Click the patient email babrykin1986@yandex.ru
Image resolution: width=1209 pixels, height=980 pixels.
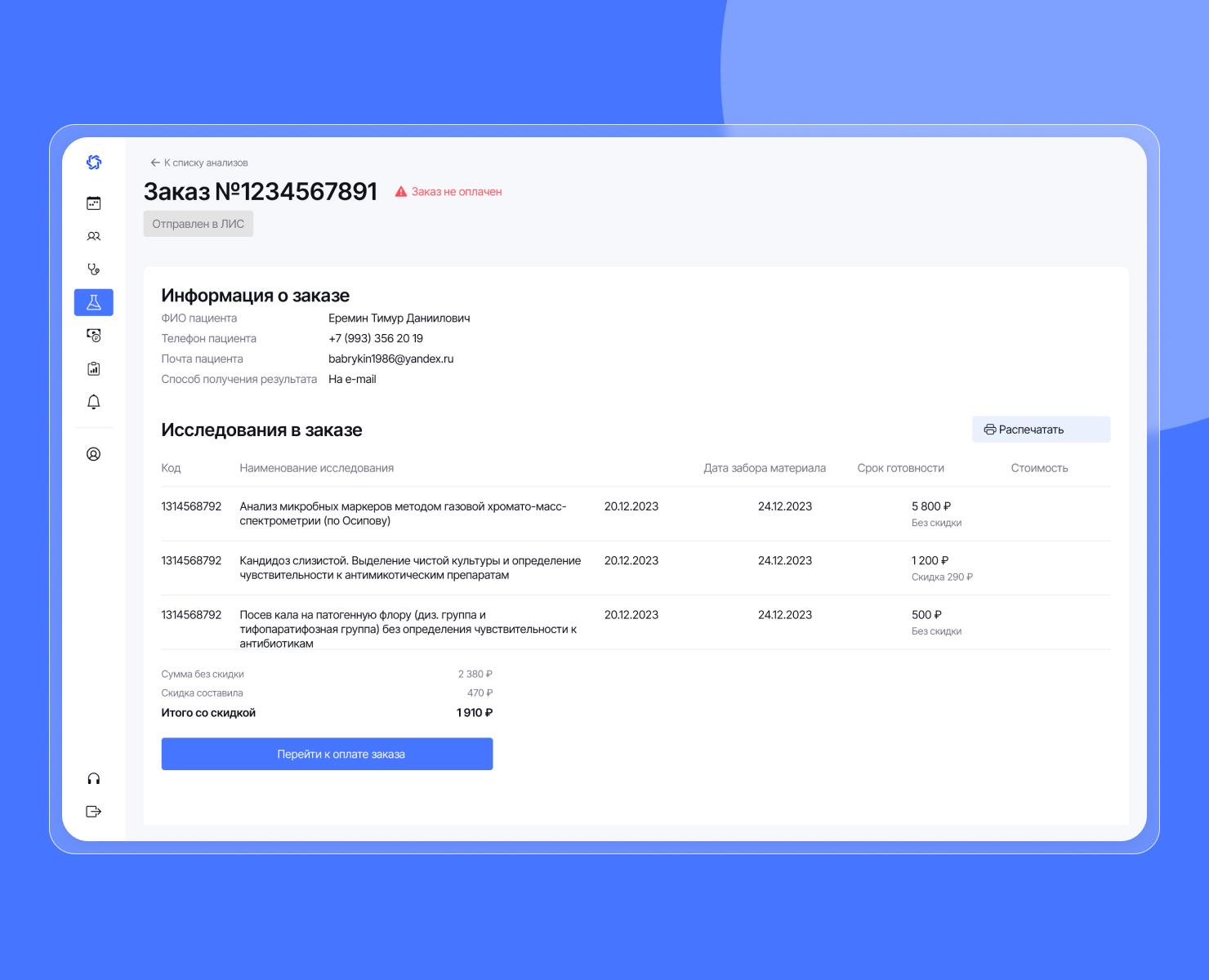click(x=390, y=359)
